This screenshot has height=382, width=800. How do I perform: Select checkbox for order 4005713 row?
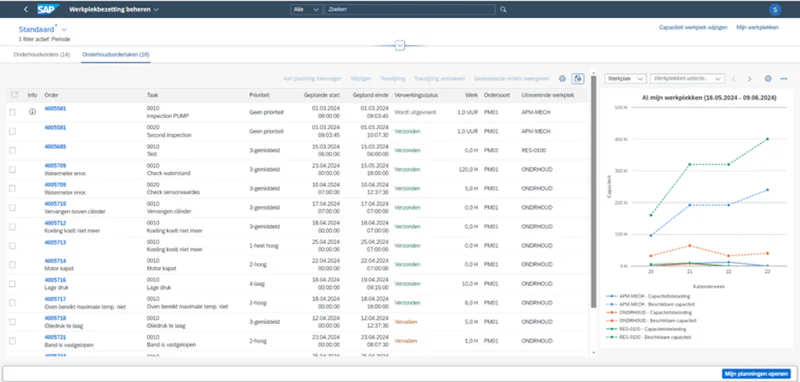[12, 245]
